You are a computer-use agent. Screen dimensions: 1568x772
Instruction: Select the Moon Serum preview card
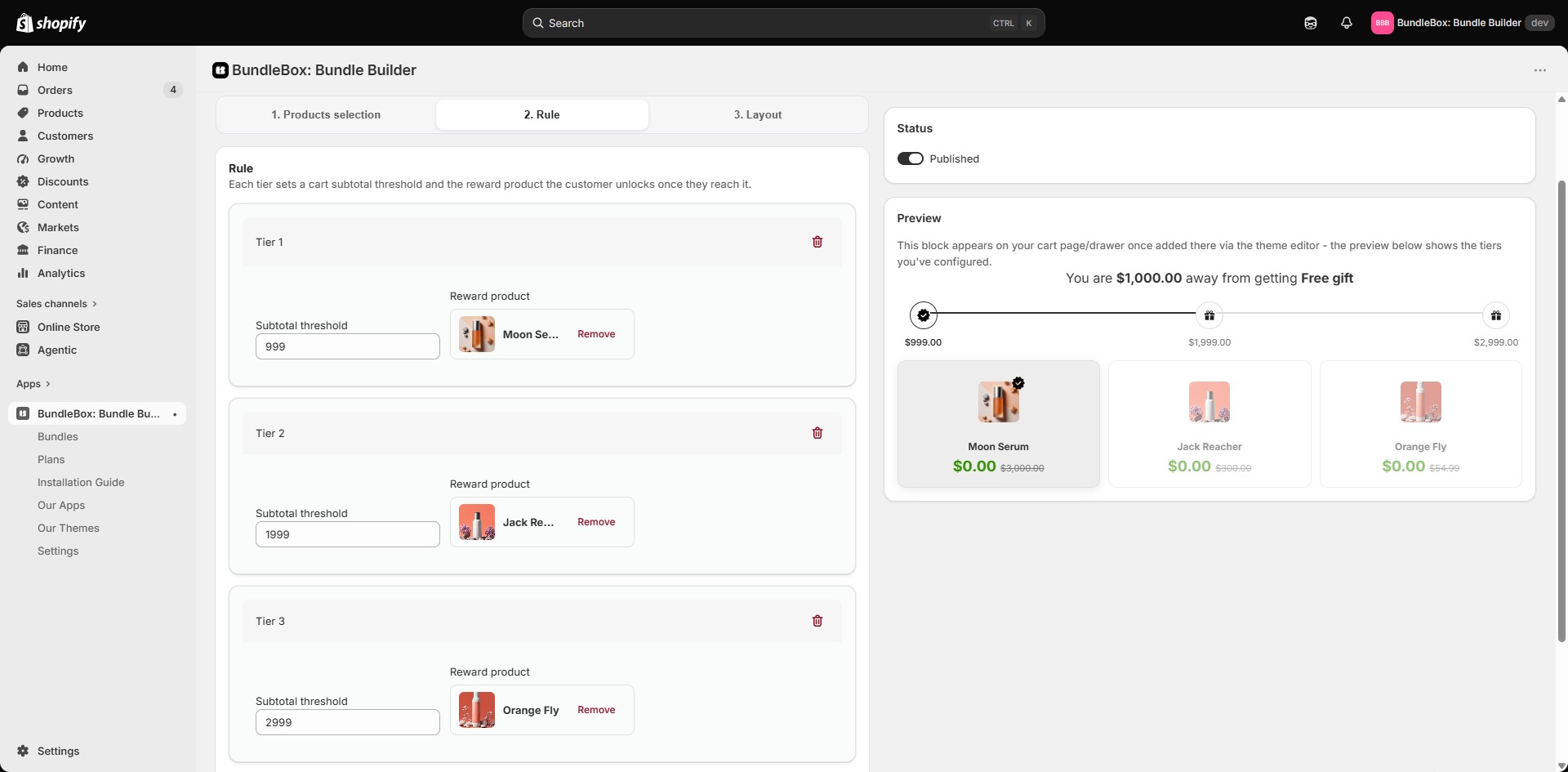[x=999, y=424]
